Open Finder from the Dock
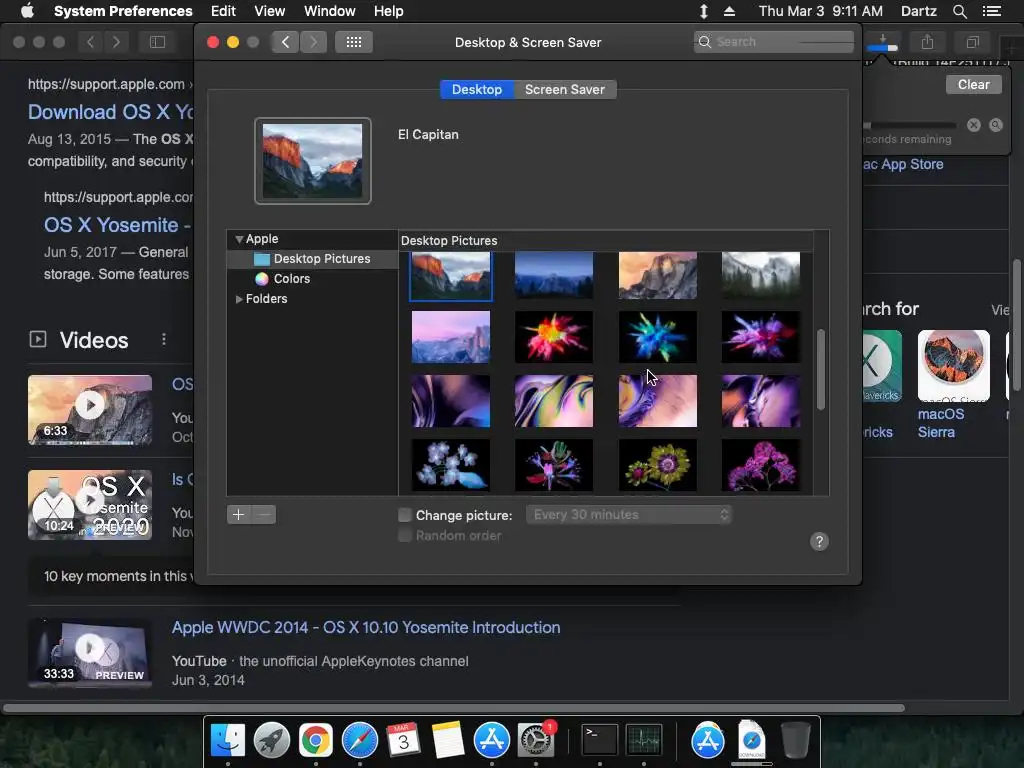Image resolution: width=1024 pixels, height=768 pixels. coord(227,740)
